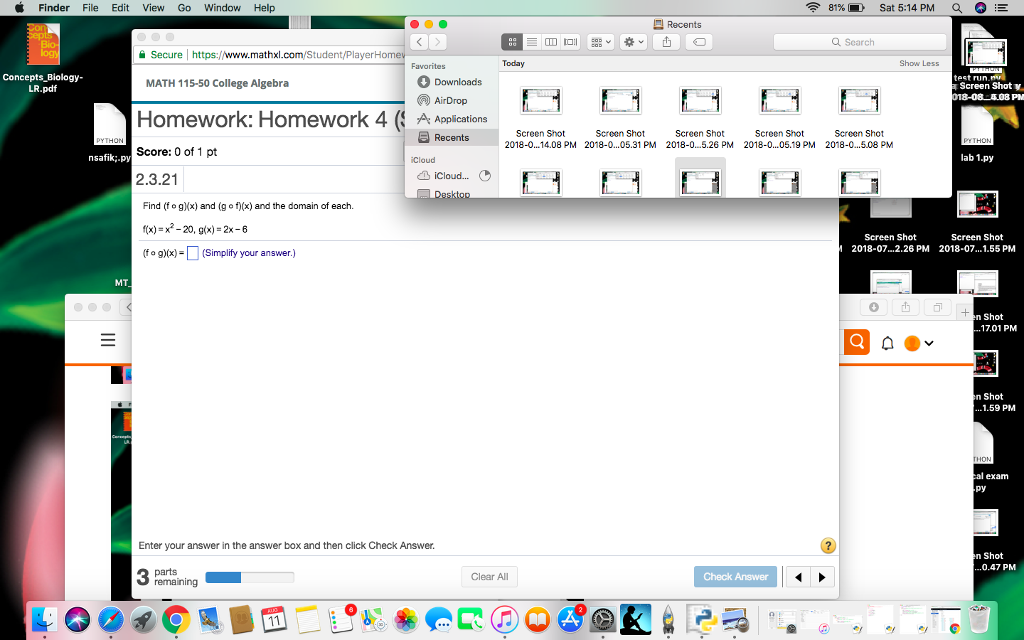Click the Clear All button
Viewport: 1024px width, 640px height.
489,577
